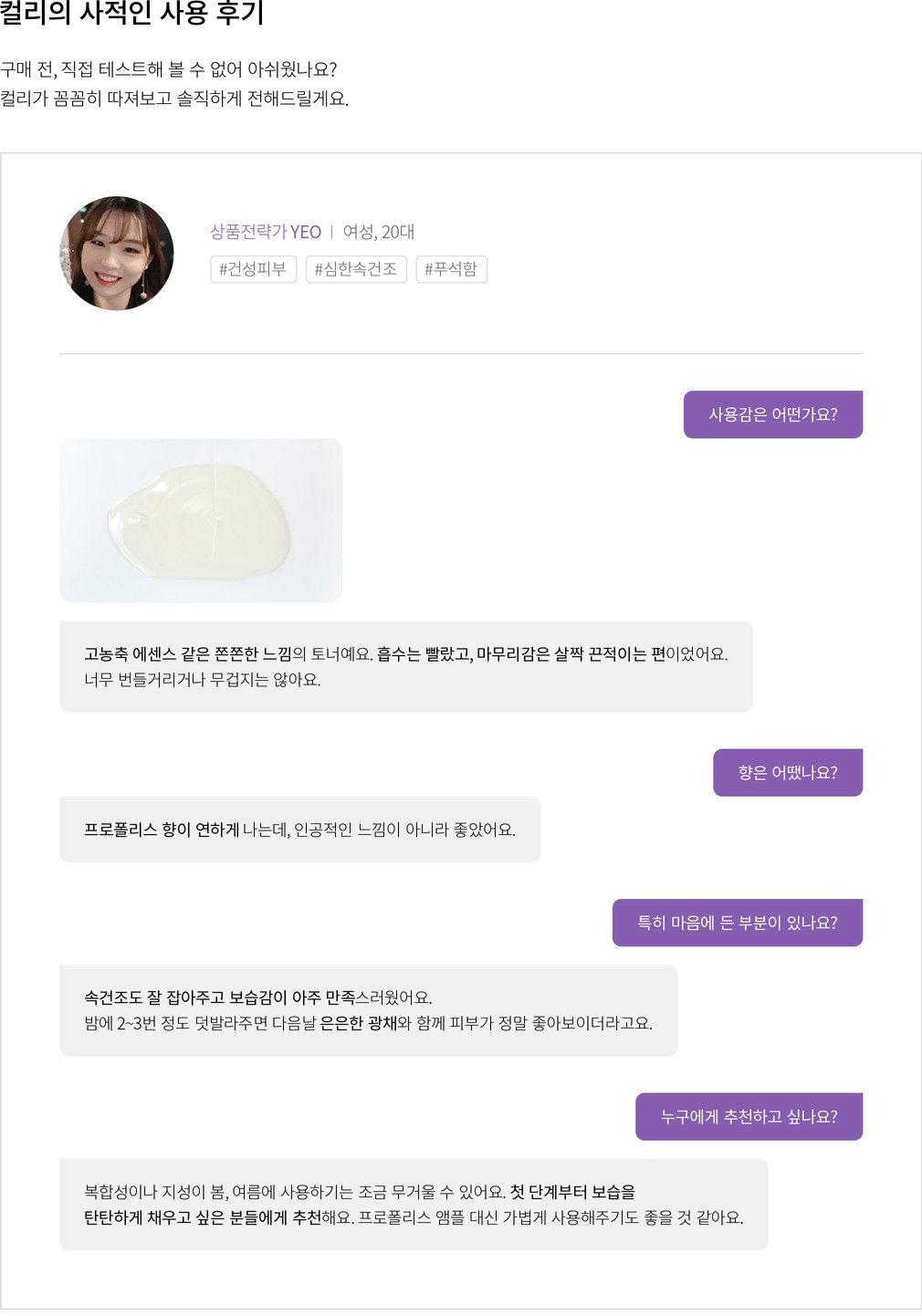The height and width of the screenshot is (1316, 922).
Task: Tap the 특히 마음에 든 부분이 있나요? bubble
Action: (x=737, y=923)
